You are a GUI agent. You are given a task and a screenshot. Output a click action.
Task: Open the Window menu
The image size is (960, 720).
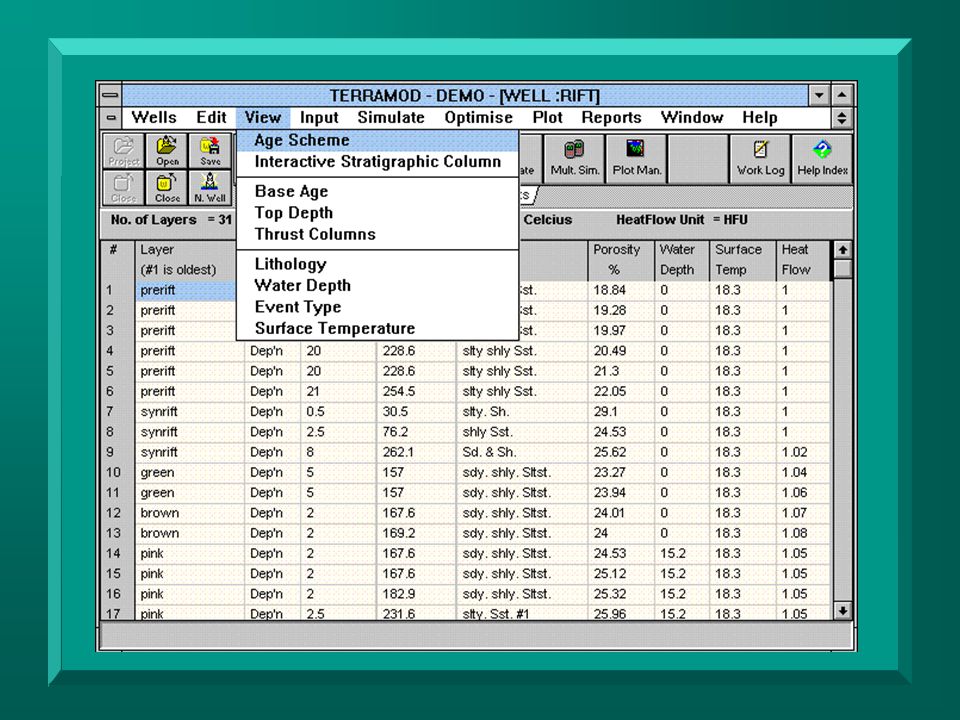tap(692, 118)
